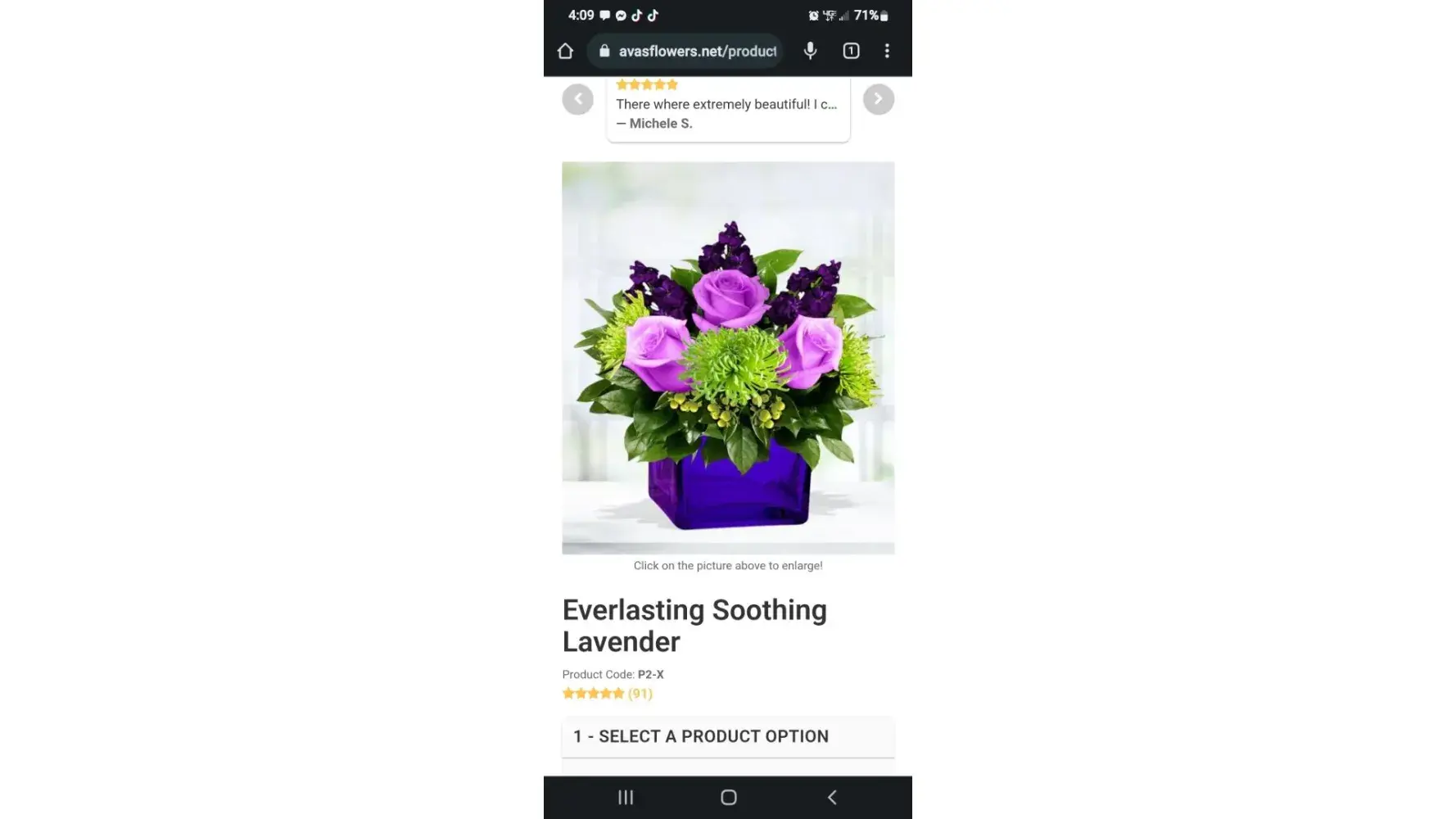Click the Everlasting Soothing Lavender title
The width and height of the screenshot is (1456, 819).
[x=694, y=626]
